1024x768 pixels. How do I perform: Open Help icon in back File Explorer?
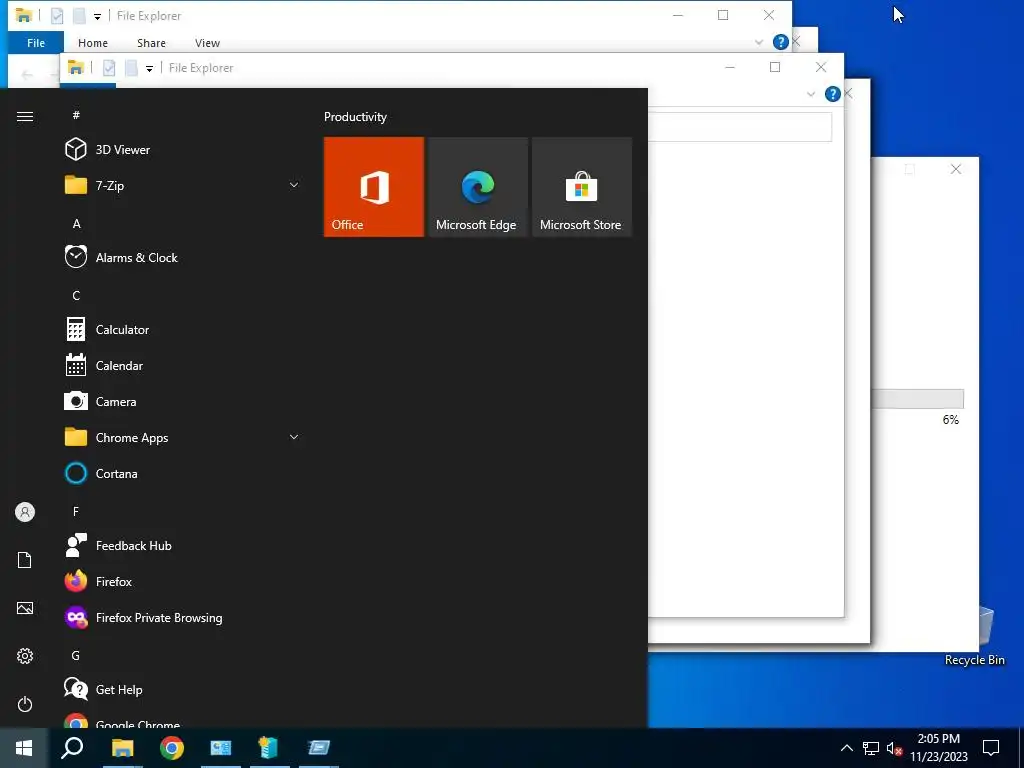pos(780,42)
